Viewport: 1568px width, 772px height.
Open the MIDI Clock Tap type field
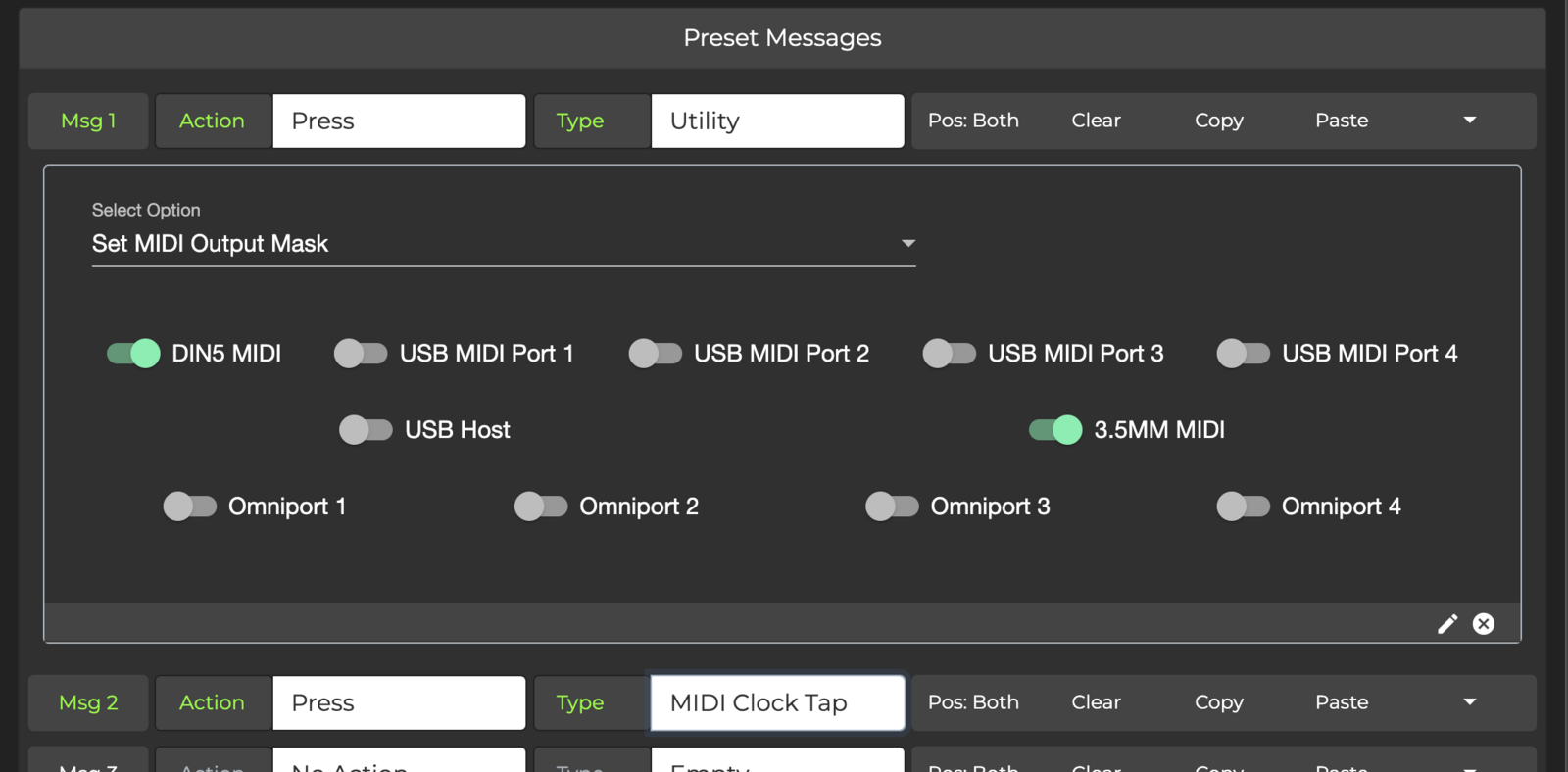click(x=777, y=702)
